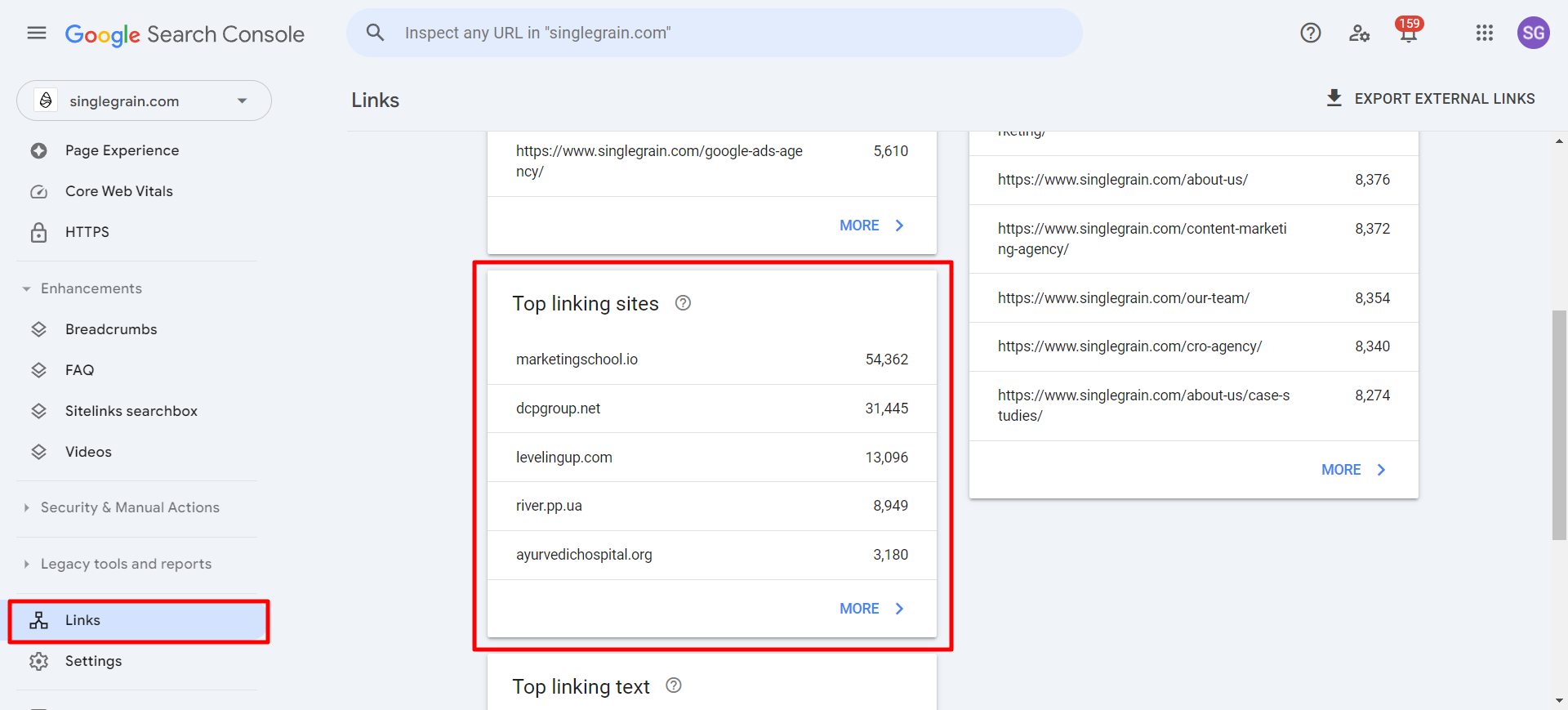Viewport: 1568px width, 710px height.
Task: Click the singlegrain.com property favicon
Action: [x=46, y=100]
